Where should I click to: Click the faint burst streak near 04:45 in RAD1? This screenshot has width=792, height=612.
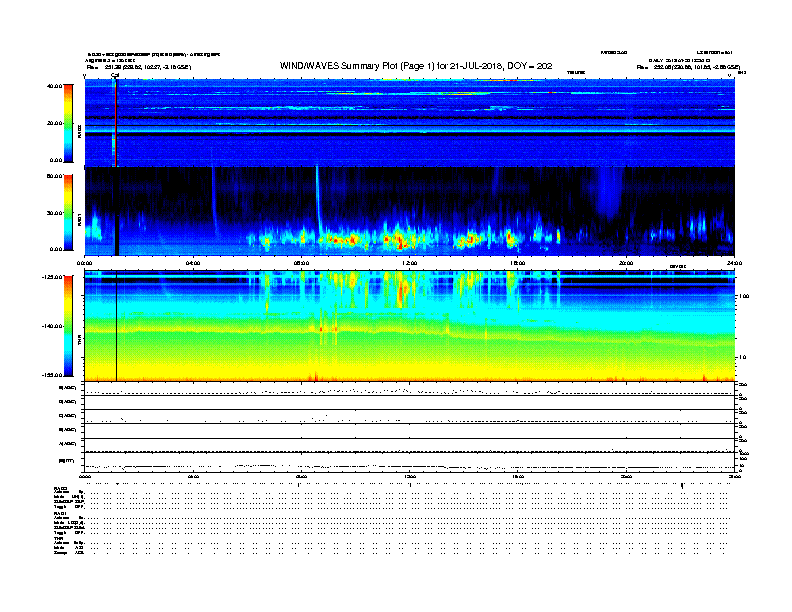click(214, 199)
